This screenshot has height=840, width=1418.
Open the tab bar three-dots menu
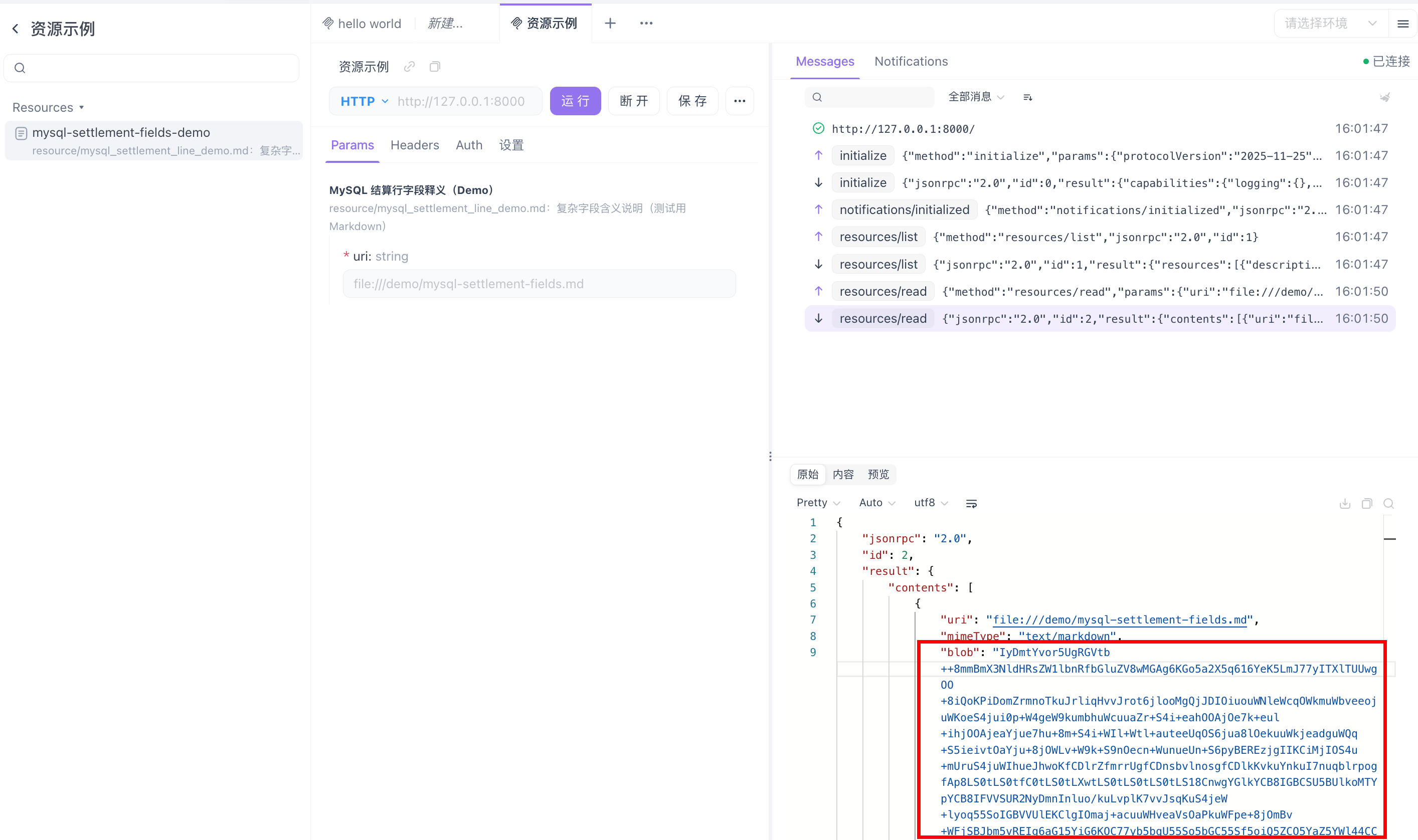[x=646, y=23]
